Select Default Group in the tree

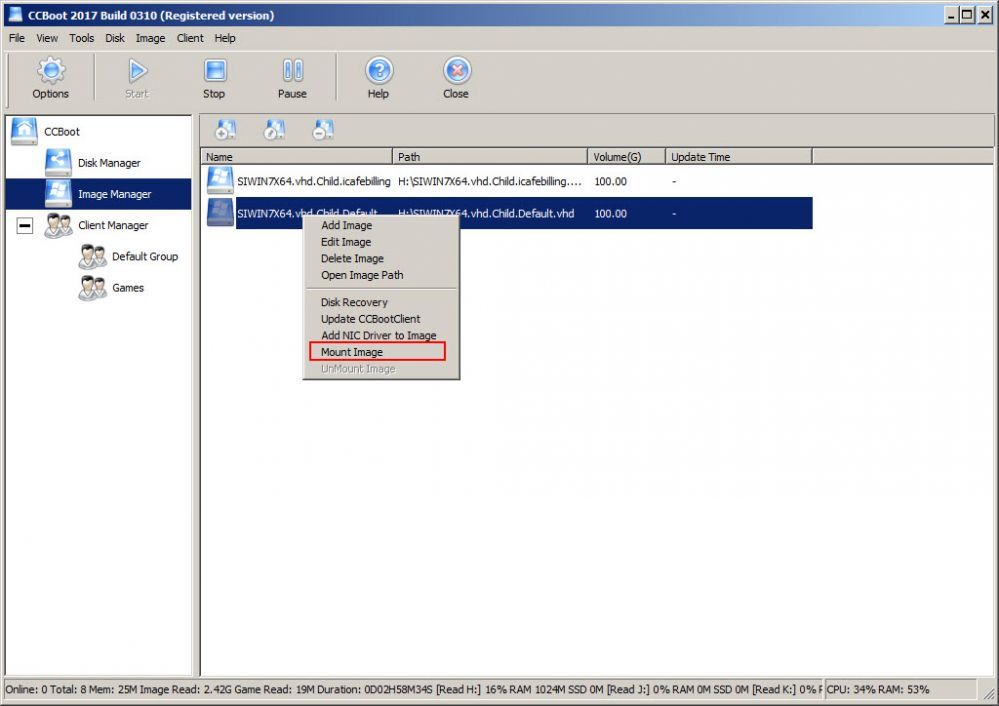click(x=145, y=257)
